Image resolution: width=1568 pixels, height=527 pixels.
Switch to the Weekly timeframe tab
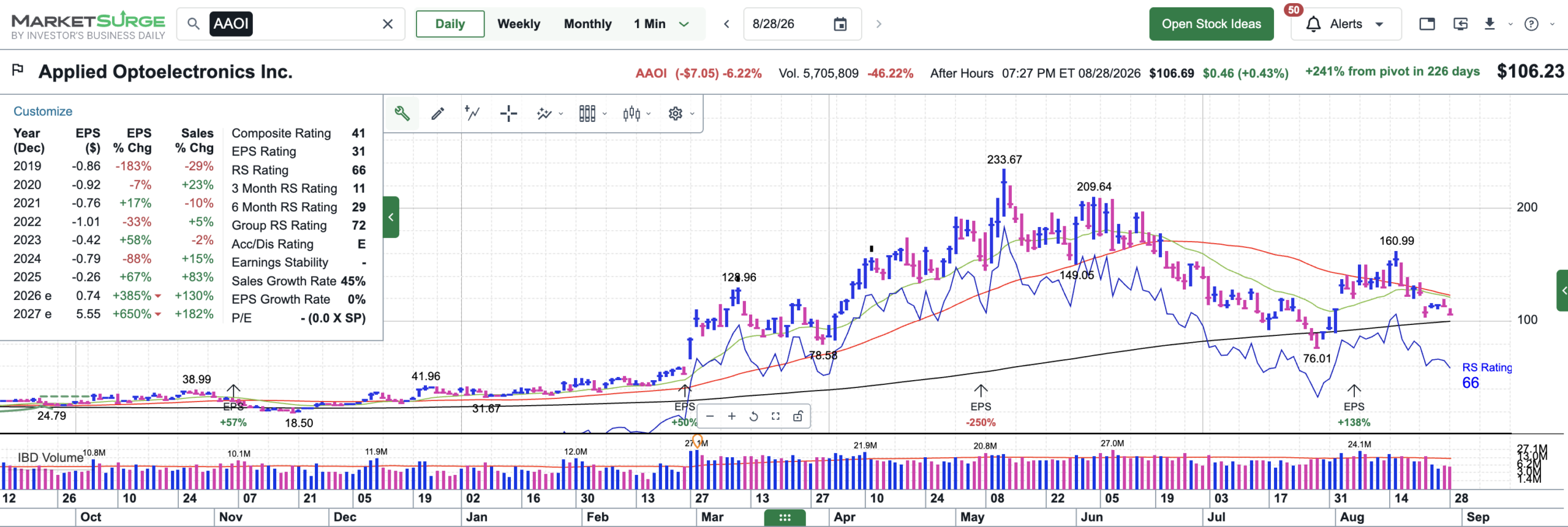click(x=519, y=24)
